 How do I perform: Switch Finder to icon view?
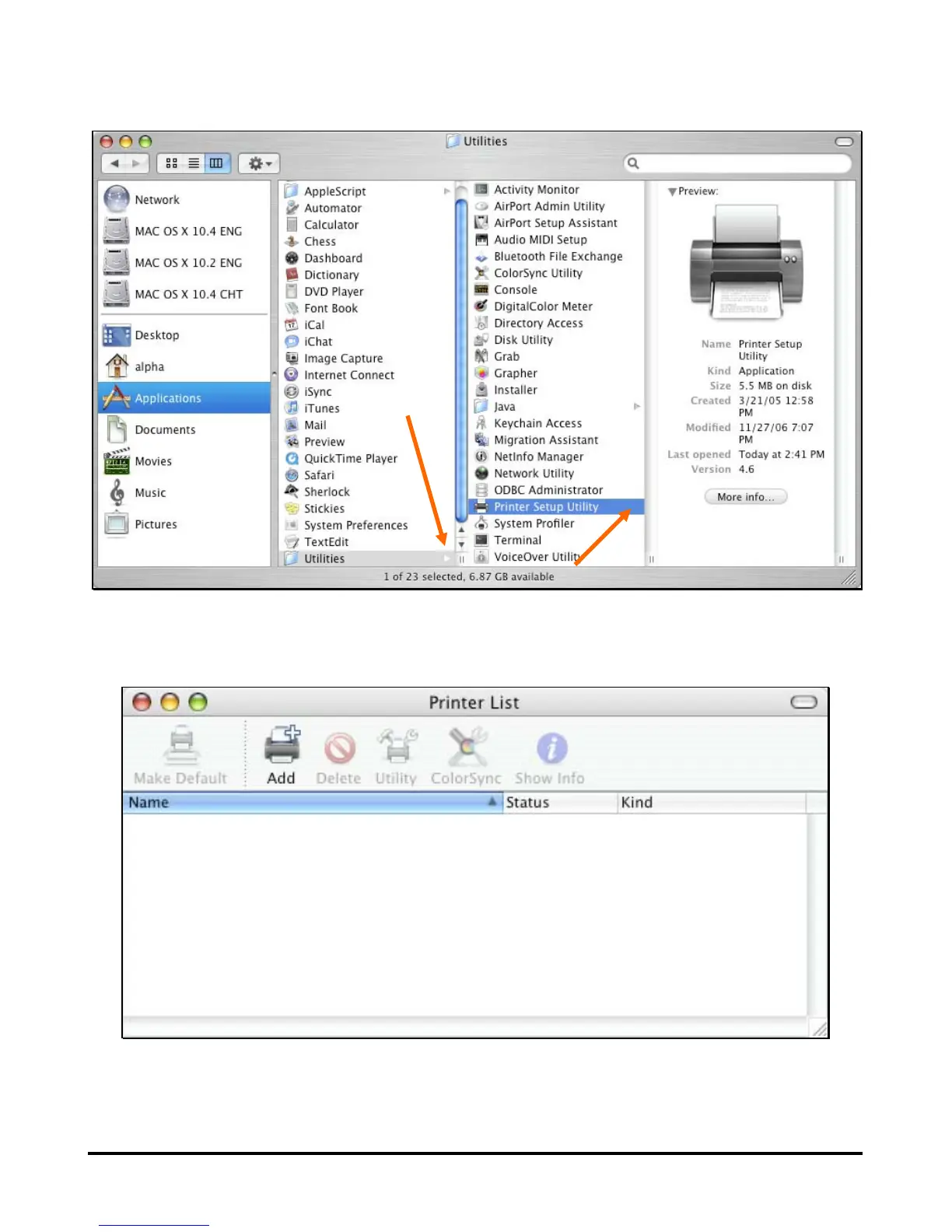click(x=171, y=163)
